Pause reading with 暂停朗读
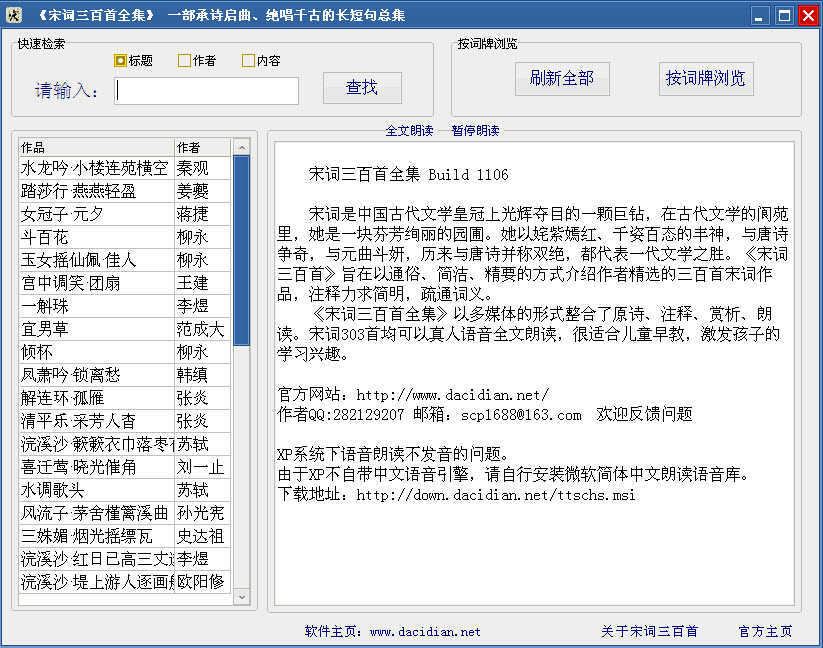823x648 pixels. coord(475,131)
